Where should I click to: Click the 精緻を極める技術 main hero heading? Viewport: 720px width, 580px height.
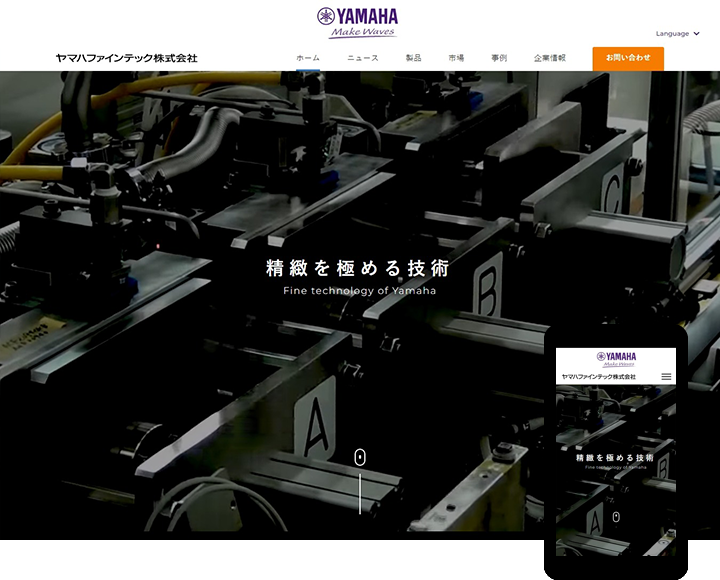click(358, 268)
